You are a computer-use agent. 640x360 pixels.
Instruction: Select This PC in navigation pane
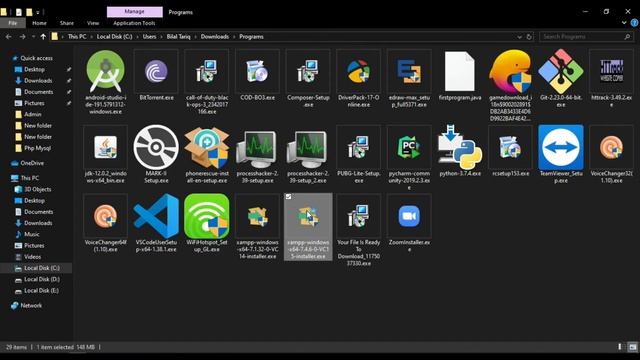(30, 178)
